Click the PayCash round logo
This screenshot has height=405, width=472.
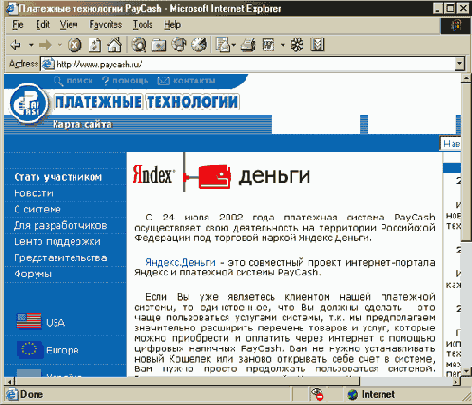(x=28, y=105)
